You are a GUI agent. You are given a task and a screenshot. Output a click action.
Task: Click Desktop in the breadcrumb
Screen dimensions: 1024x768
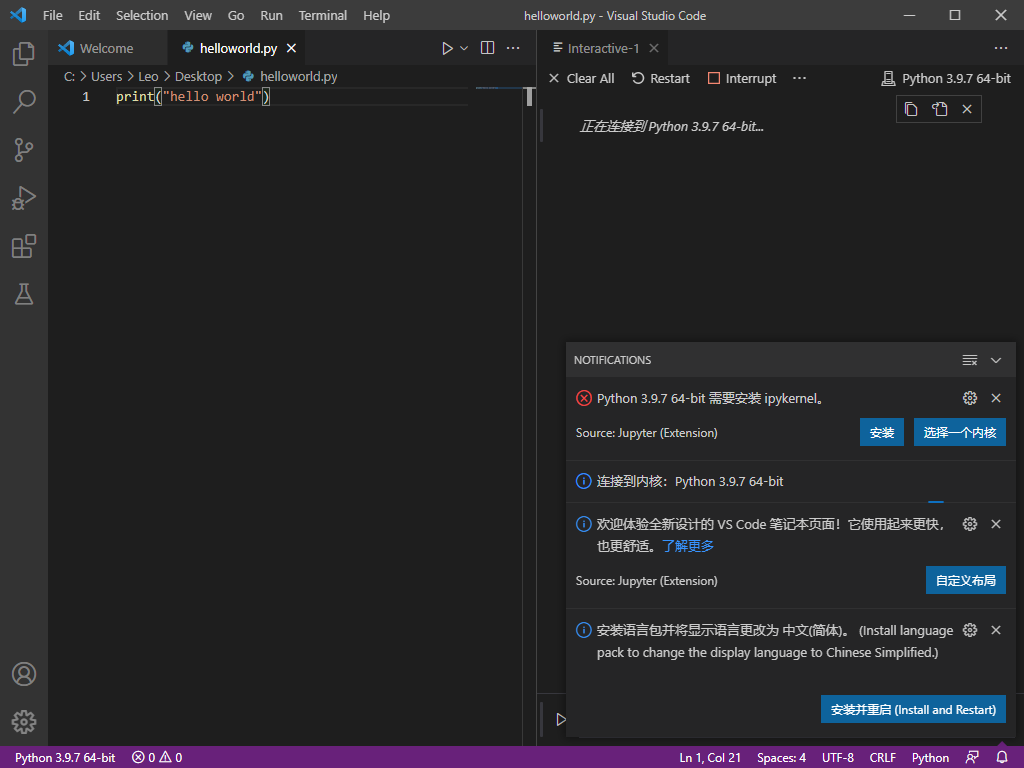click(x=199, y=76)
